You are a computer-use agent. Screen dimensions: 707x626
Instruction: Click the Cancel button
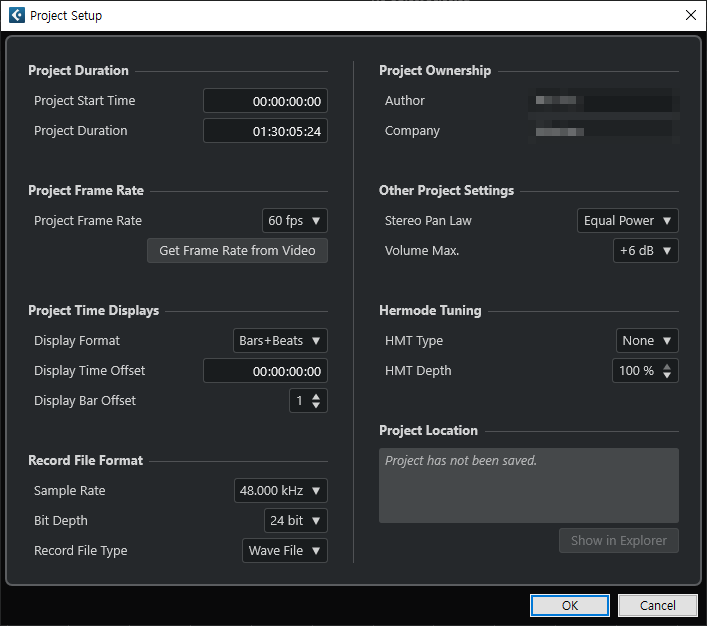657,605
